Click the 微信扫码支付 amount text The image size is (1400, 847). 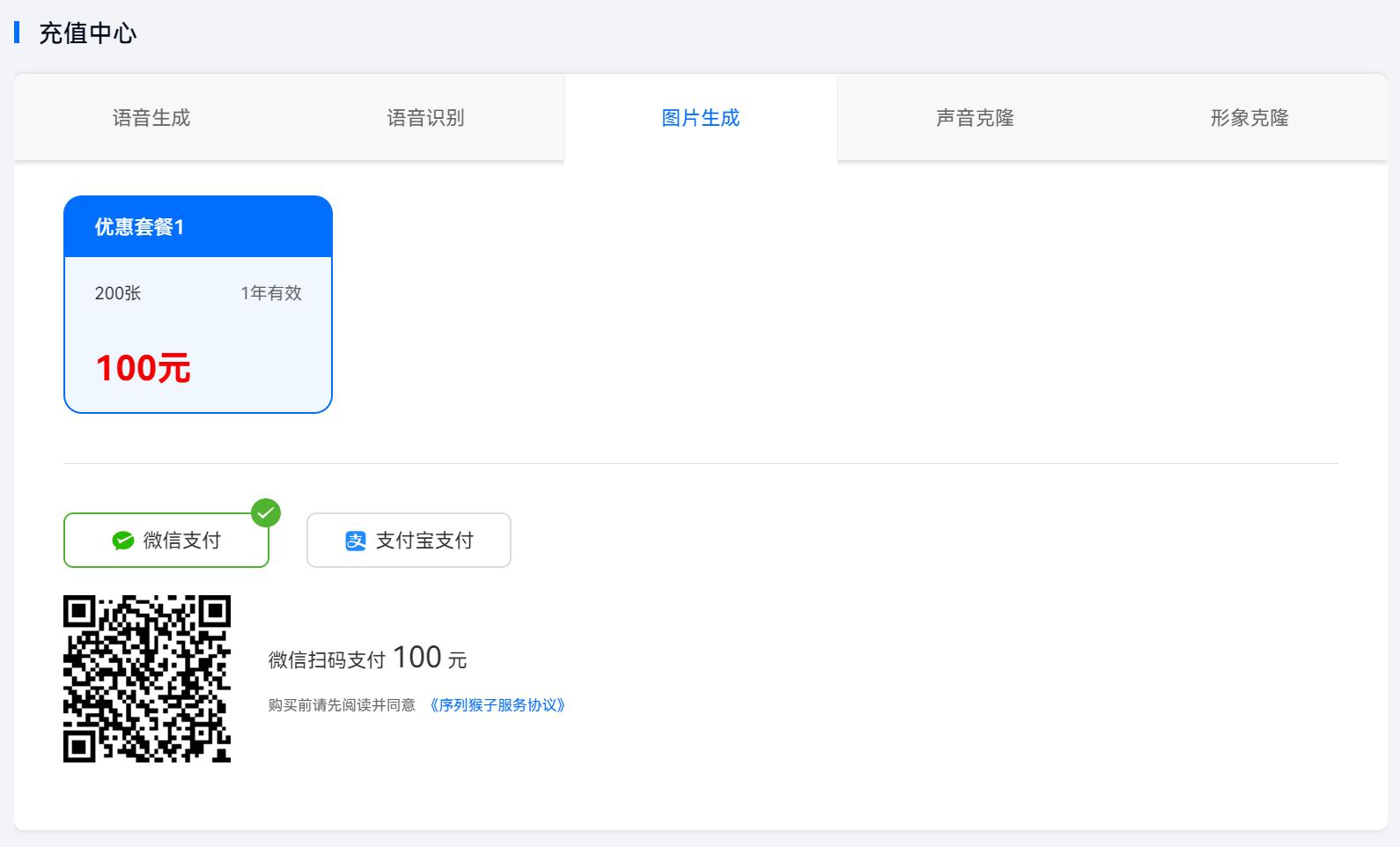point(368,658)
